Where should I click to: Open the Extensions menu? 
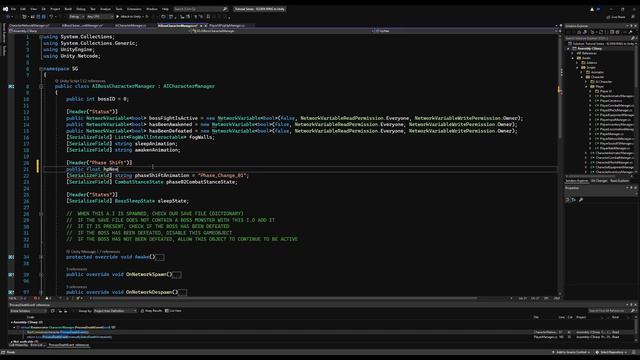(x=134, y=9)
